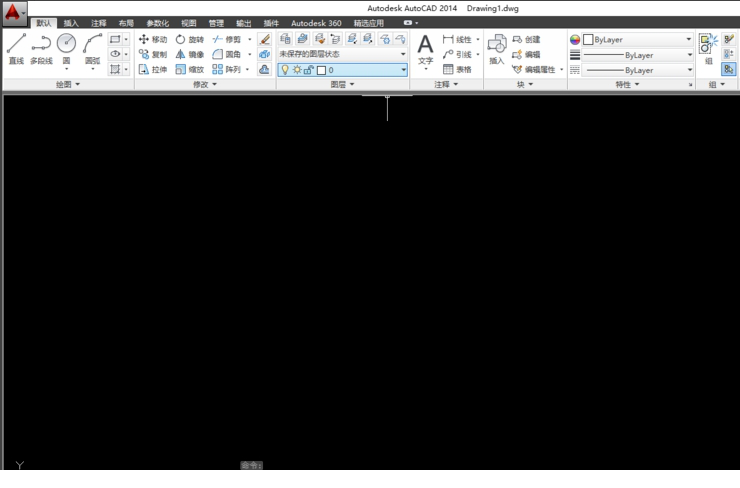Click the 线性 (Linear) dimension tool

click(457, 39)
